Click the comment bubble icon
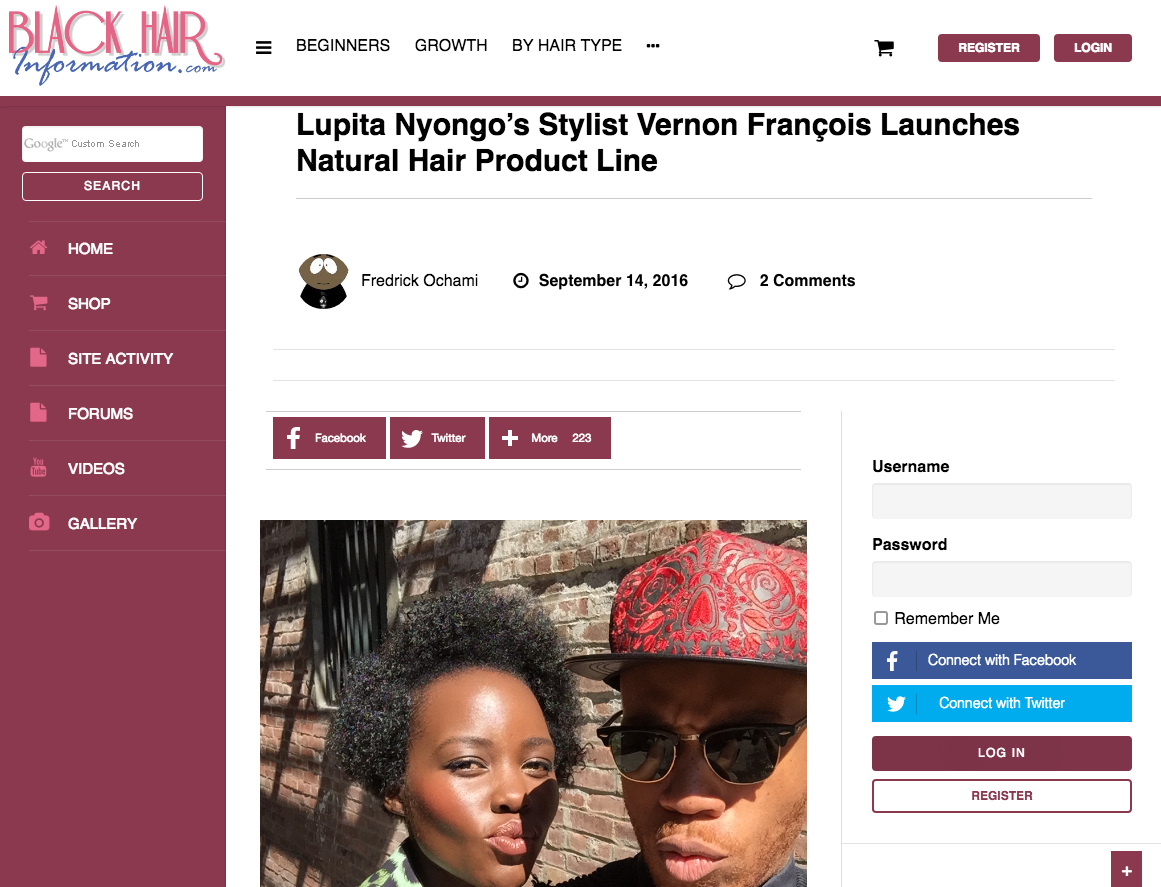Image resolution: width=1161 pixels, height=887 pixels. point(737,281)
